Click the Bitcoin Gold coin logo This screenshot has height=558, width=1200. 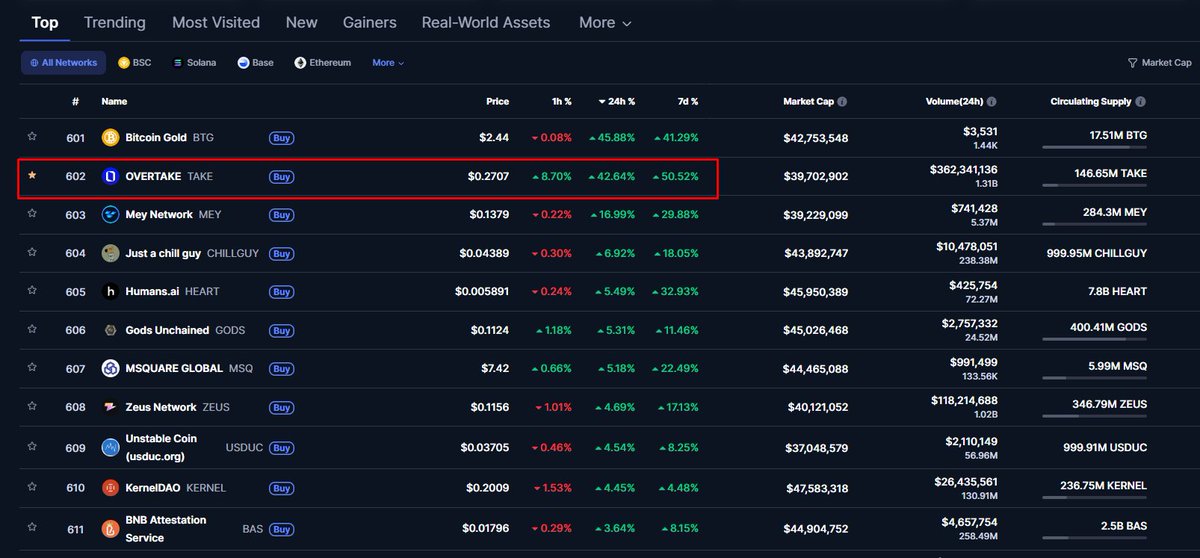110,138
